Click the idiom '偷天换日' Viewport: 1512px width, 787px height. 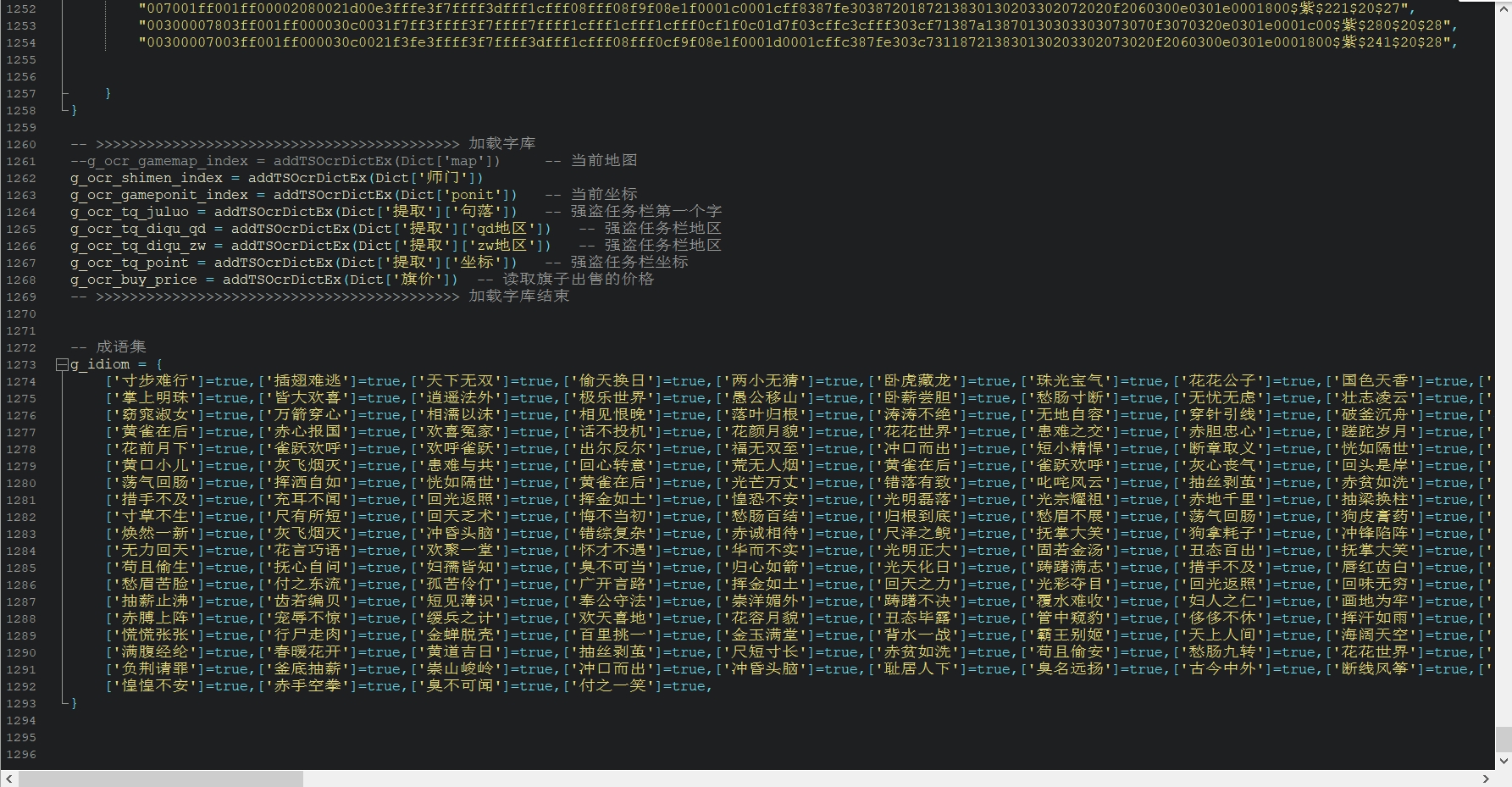pyautogui.click(x=612, y=381)
